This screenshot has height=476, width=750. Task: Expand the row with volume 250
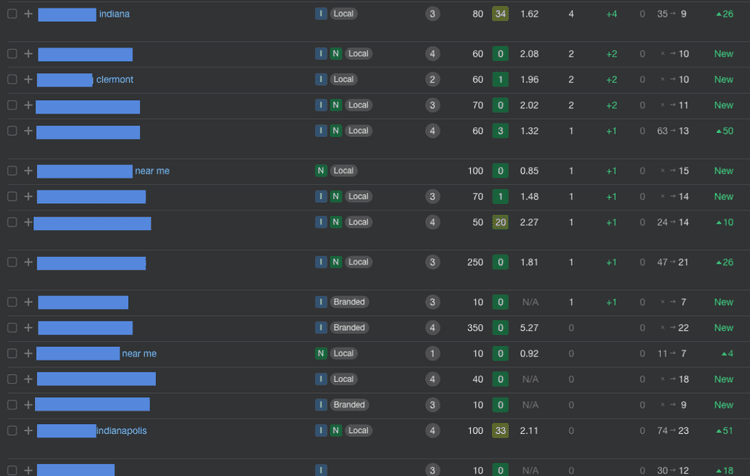click(x=28, y=263)
